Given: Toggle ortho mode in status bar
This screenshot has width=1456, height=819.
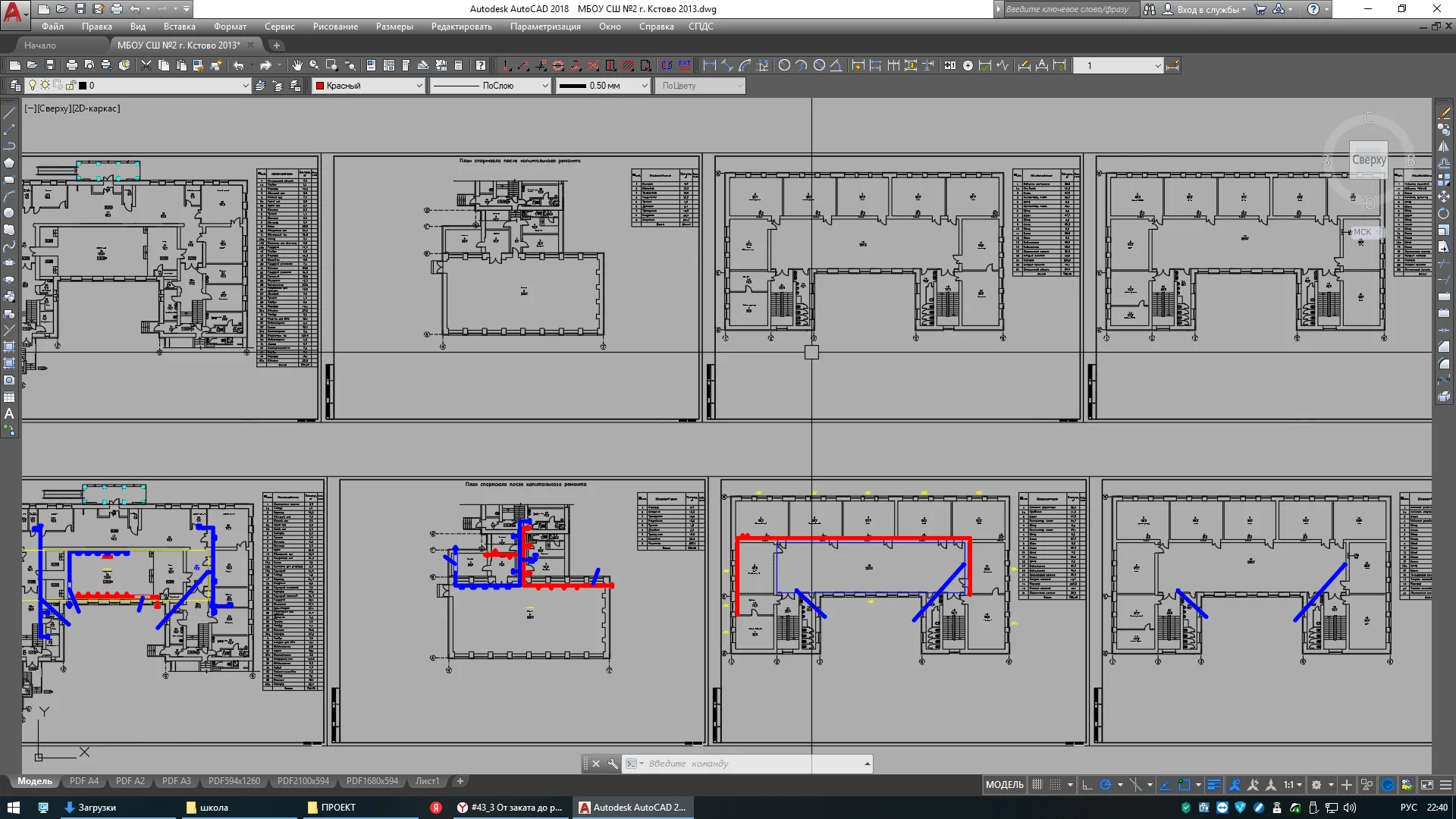Looking at the screenshot, I should [1087, 785].
